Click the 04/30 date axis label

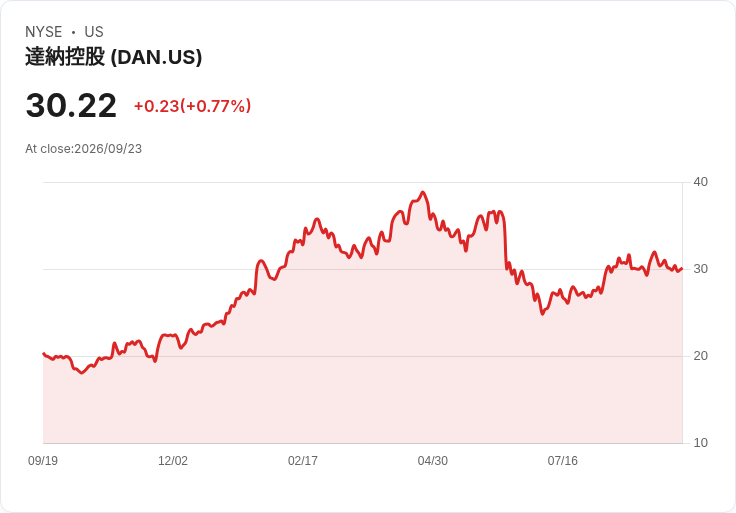(x=432, y=461)
